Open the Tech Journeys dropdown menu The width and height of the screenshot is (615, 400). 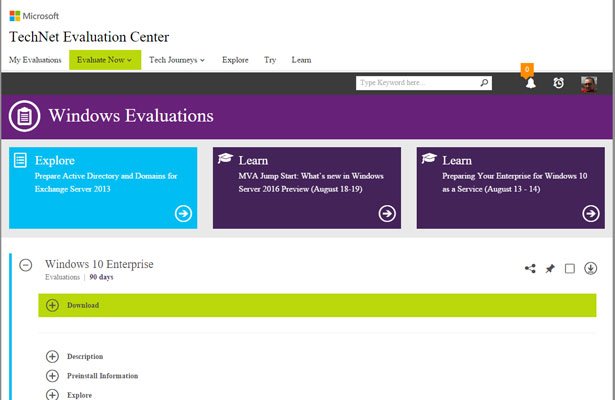tap(176, 60)
